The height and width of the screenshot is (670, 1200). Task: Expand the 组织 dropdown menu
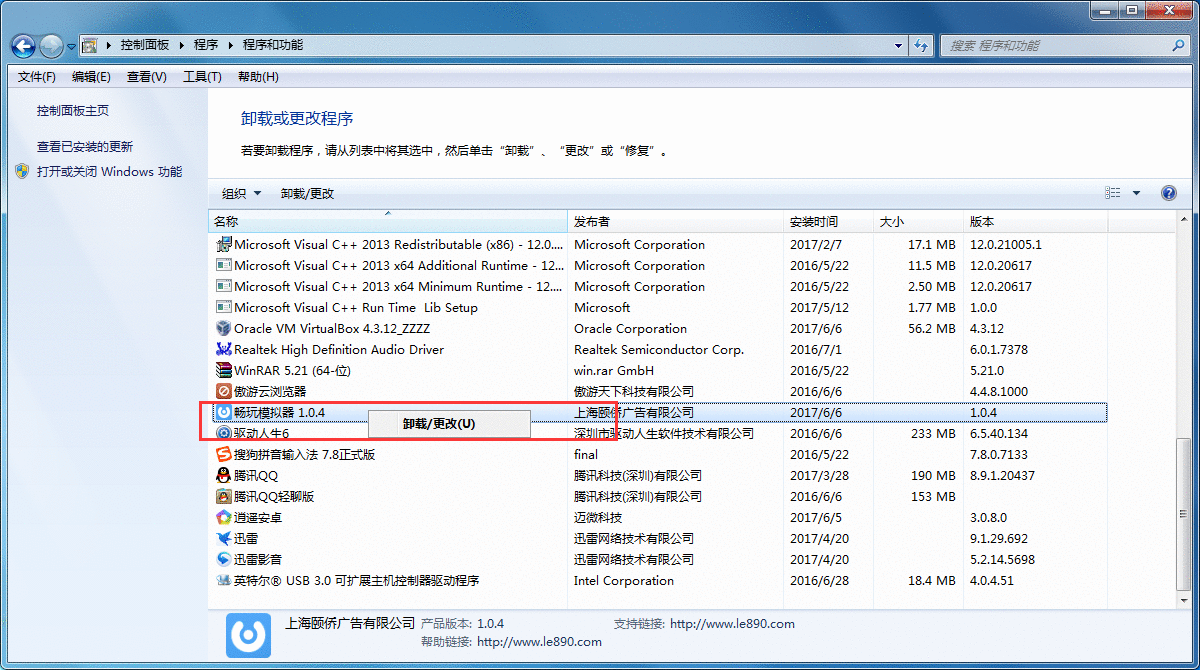pos(241,193)
